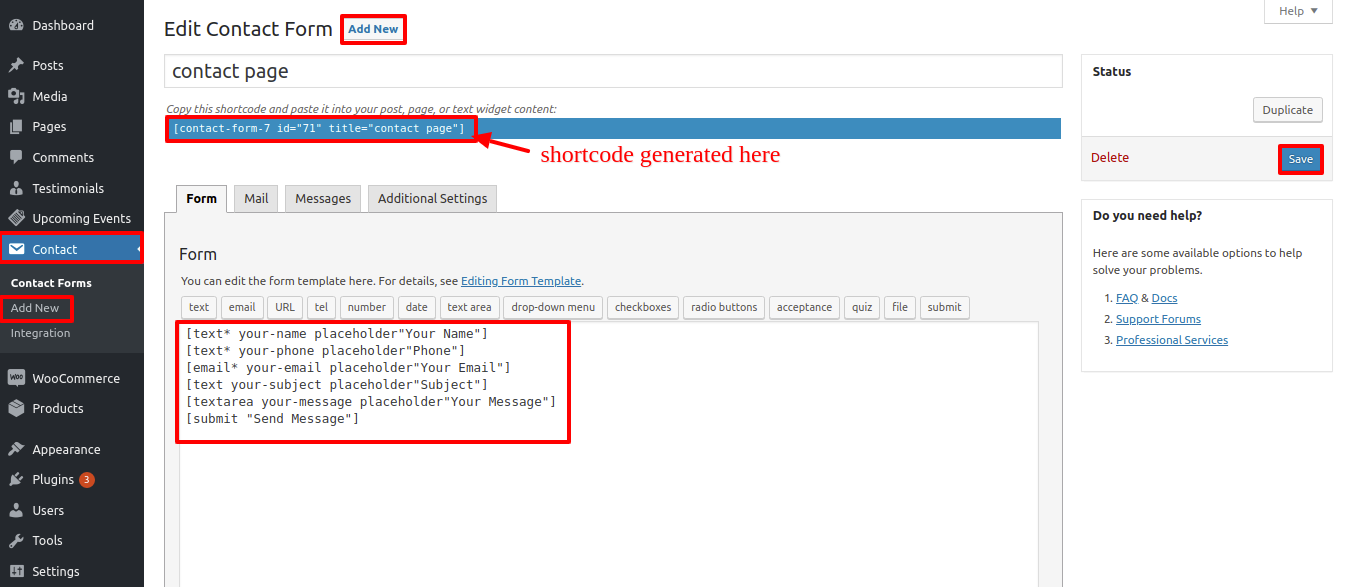Insert a number form tag

coord(367,307)
